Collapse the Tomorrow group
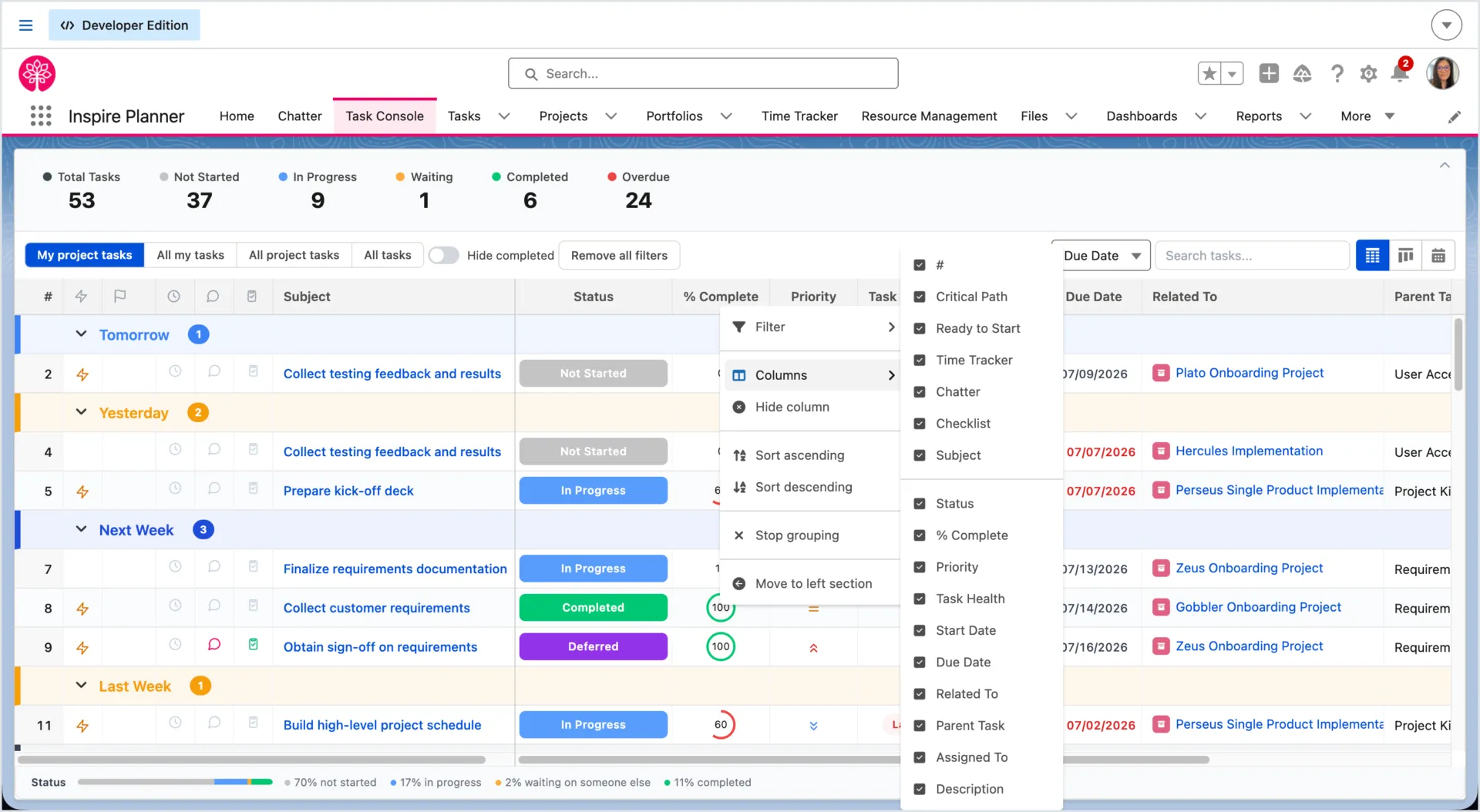 pyautogui.click(x=81, y=334)
